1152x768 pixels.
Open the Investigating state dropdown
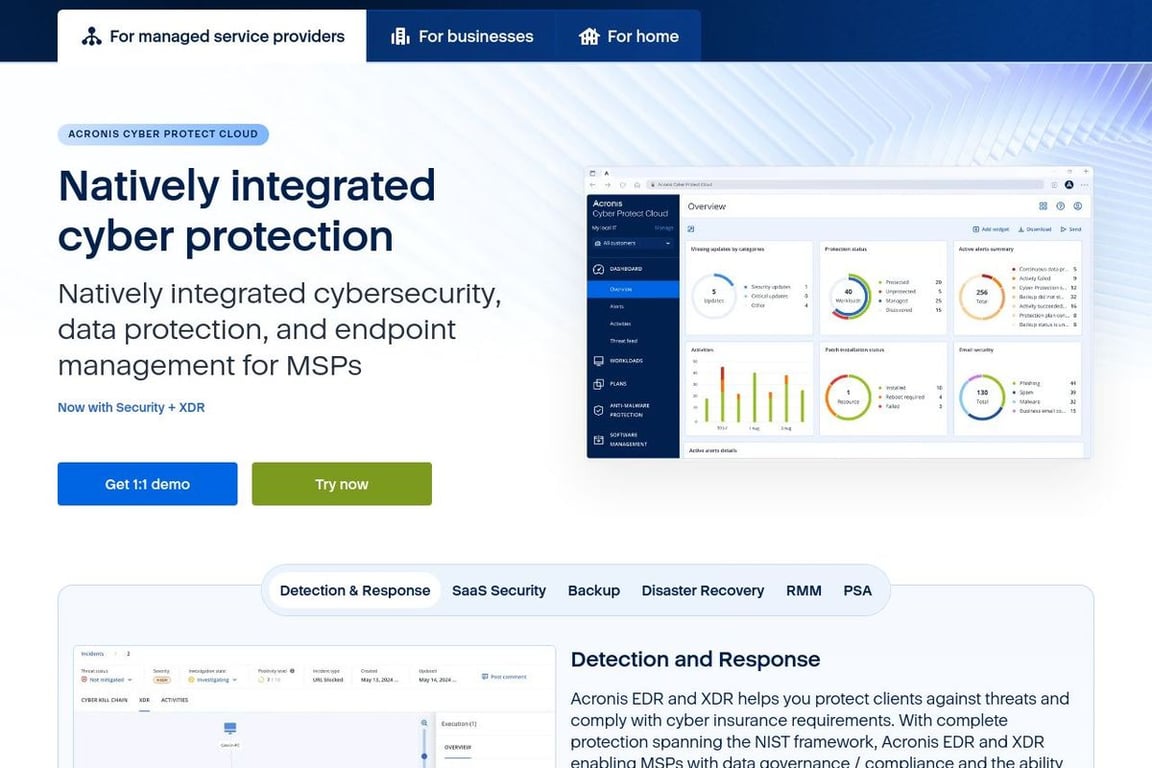(x=213, y=680)
